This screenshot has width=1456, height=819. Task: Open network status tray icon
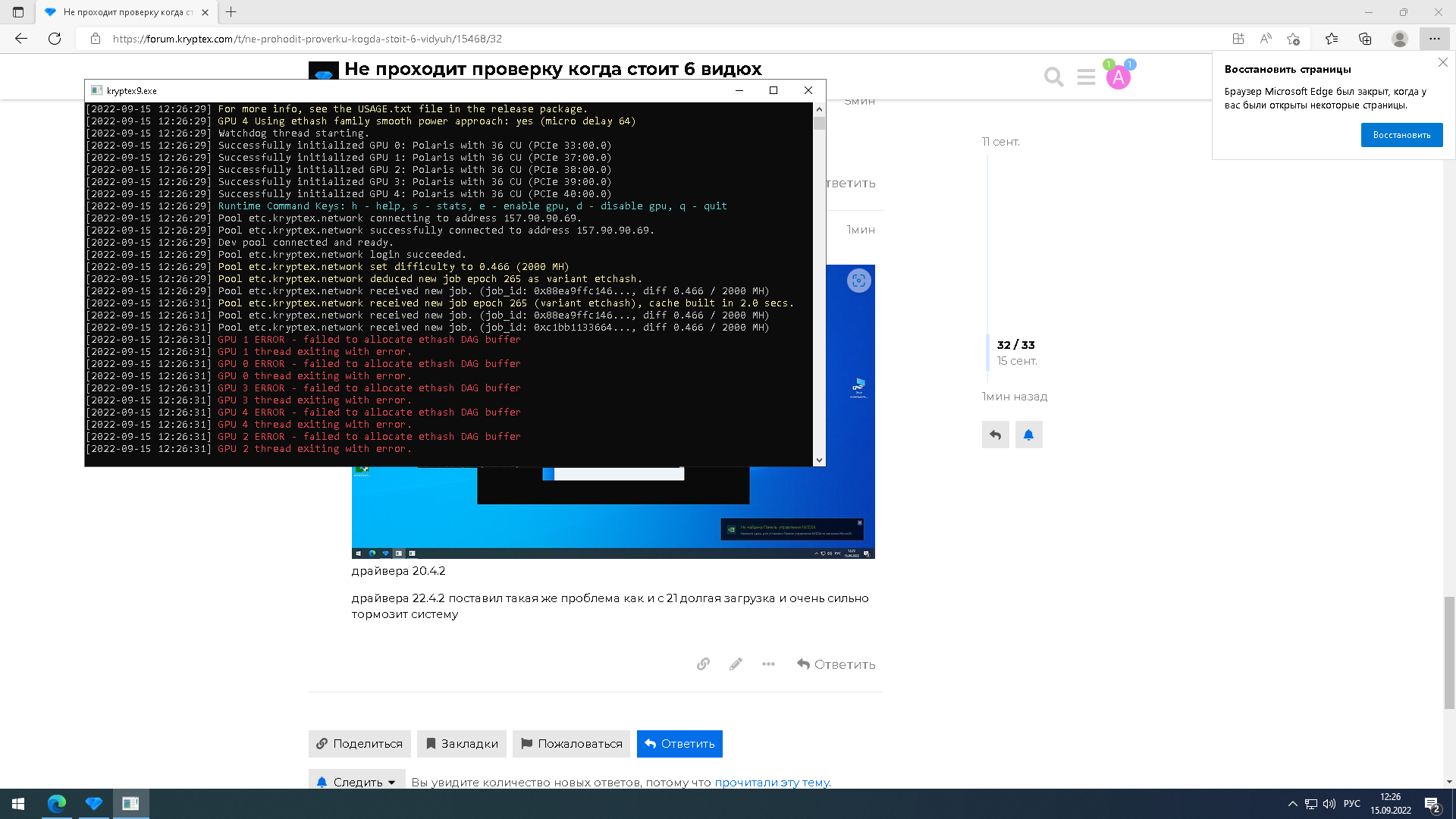[1311, 804]
